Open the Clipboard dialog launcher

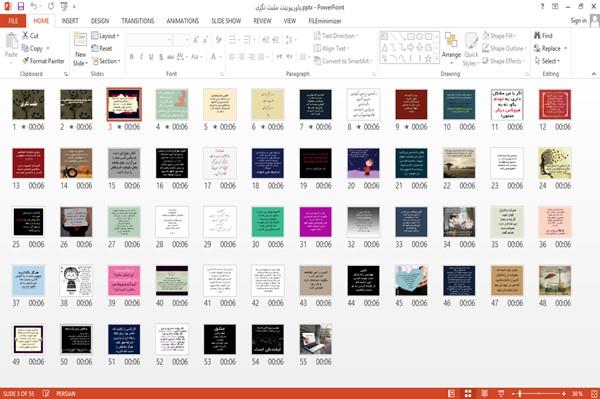tap(66, 74)
